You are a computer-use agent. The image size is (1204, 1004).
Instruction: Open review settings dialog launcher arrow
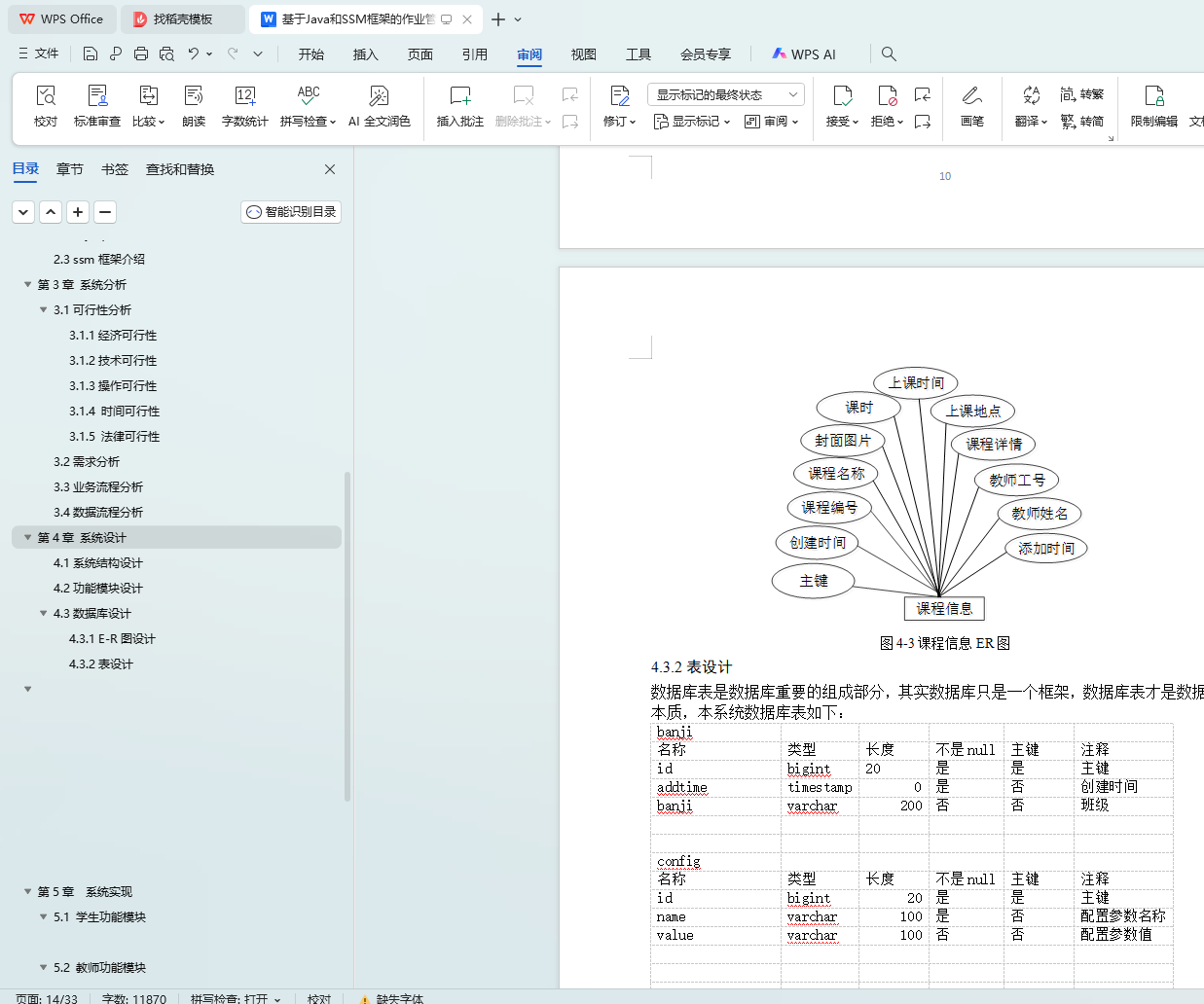(1111, 138)
